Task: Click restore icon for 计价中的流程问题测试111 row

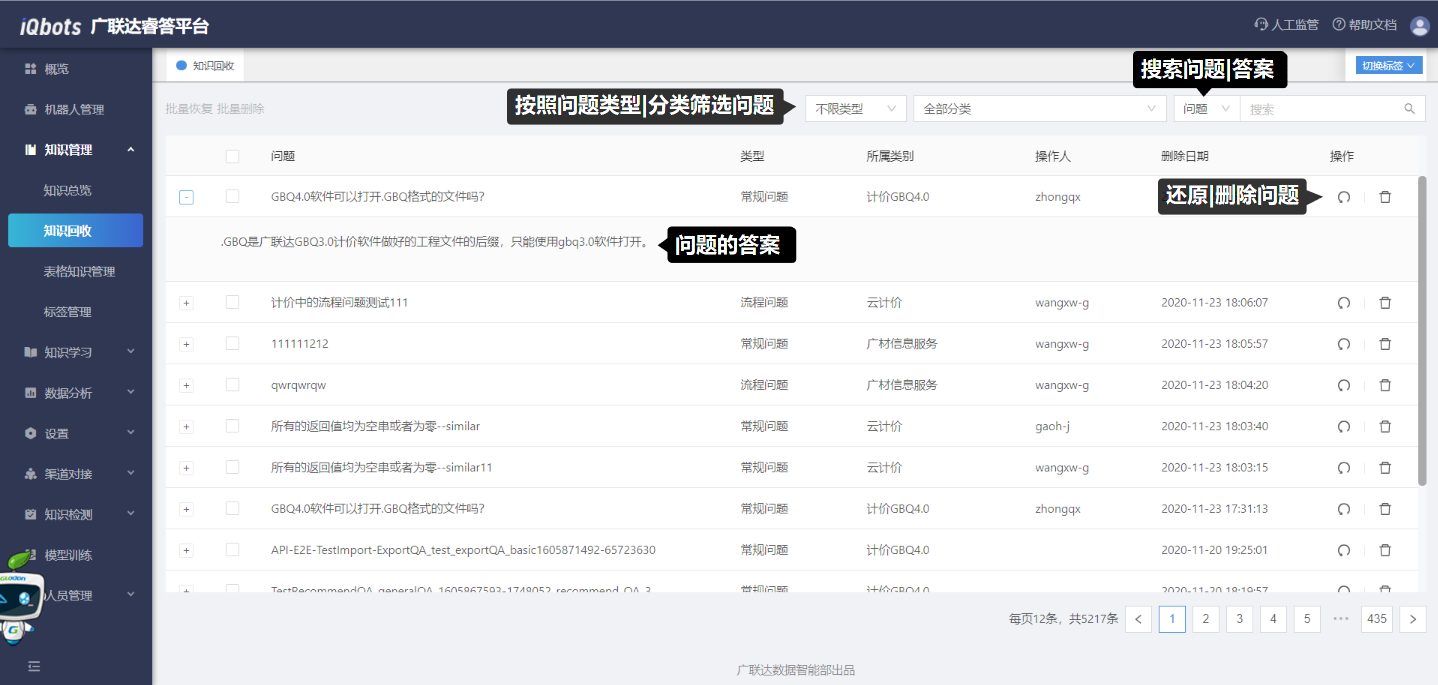Action: 1344,303
